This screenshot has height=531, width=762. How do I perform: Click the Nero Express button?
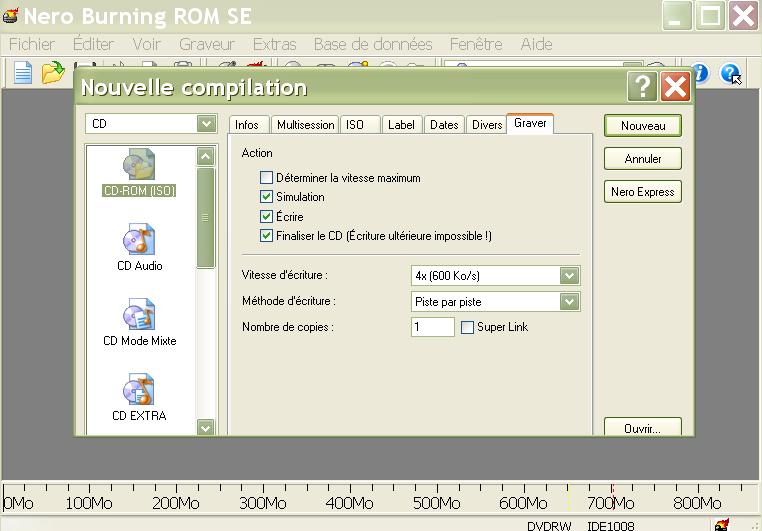click(642, 192)
